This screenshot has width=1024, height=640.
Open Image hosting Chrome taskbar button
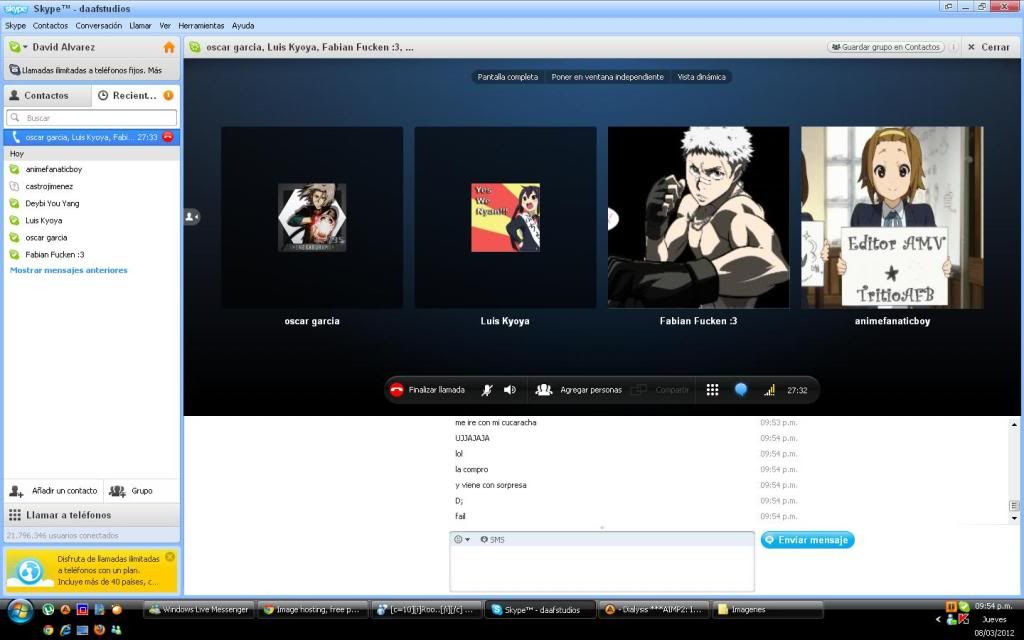pyautogui.click(x=313, y=609)
